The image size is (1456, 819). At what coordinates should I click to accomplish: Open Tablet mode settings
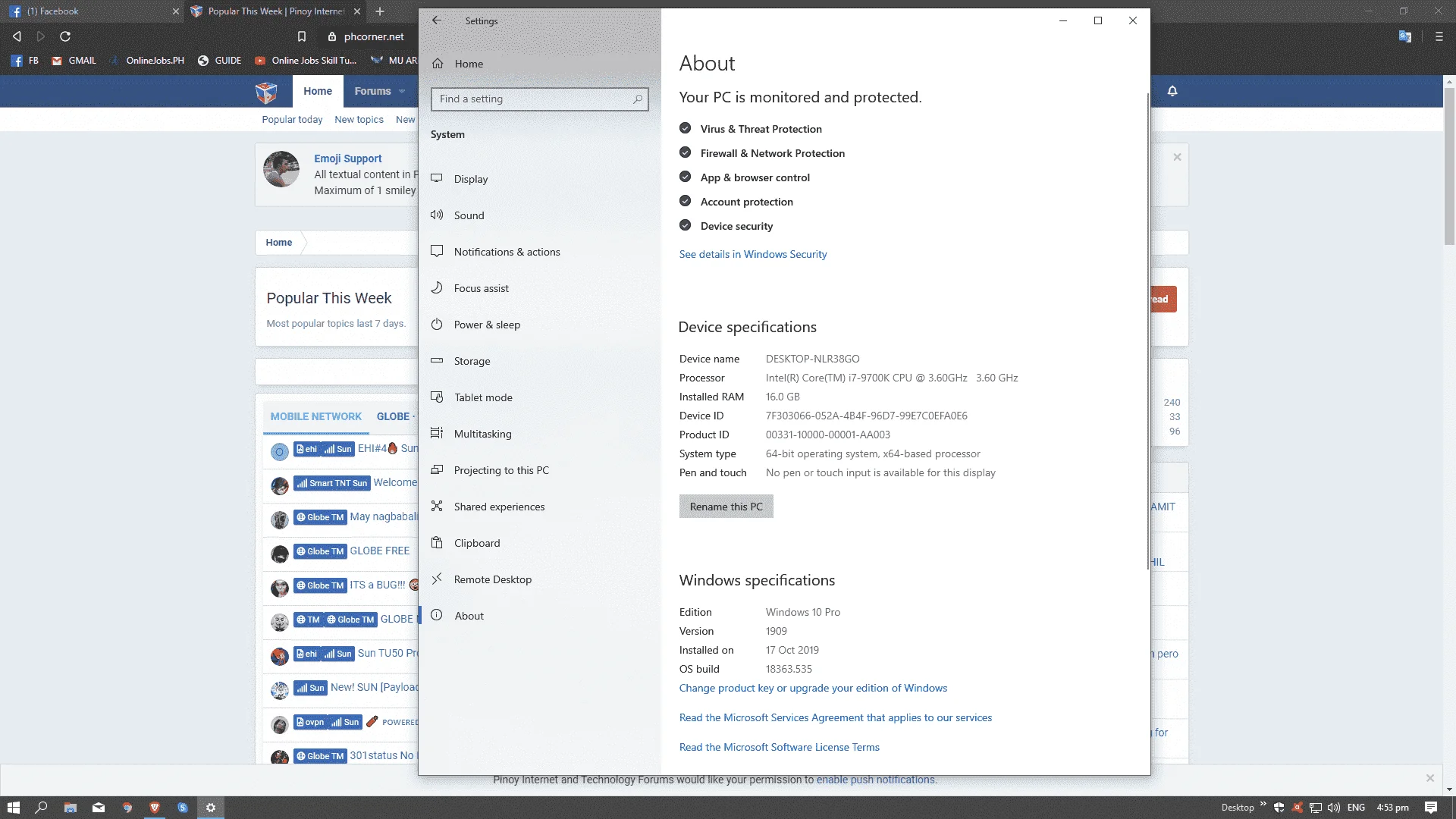[x=483, y=397]
